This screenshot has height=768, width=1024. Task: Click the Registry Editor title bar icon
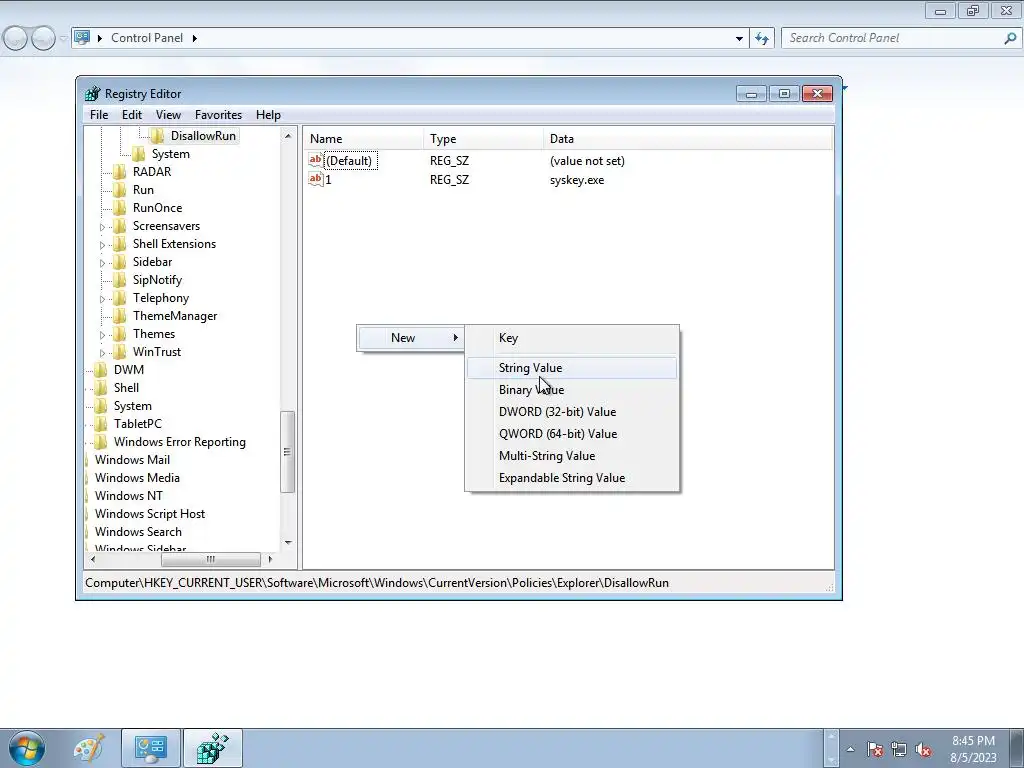(x=93, y=93)
